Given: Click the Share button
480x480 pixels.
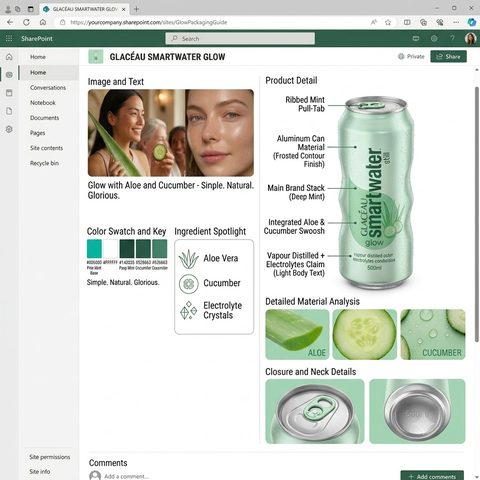Looking at the screenshot, I should tap(448, 57).
